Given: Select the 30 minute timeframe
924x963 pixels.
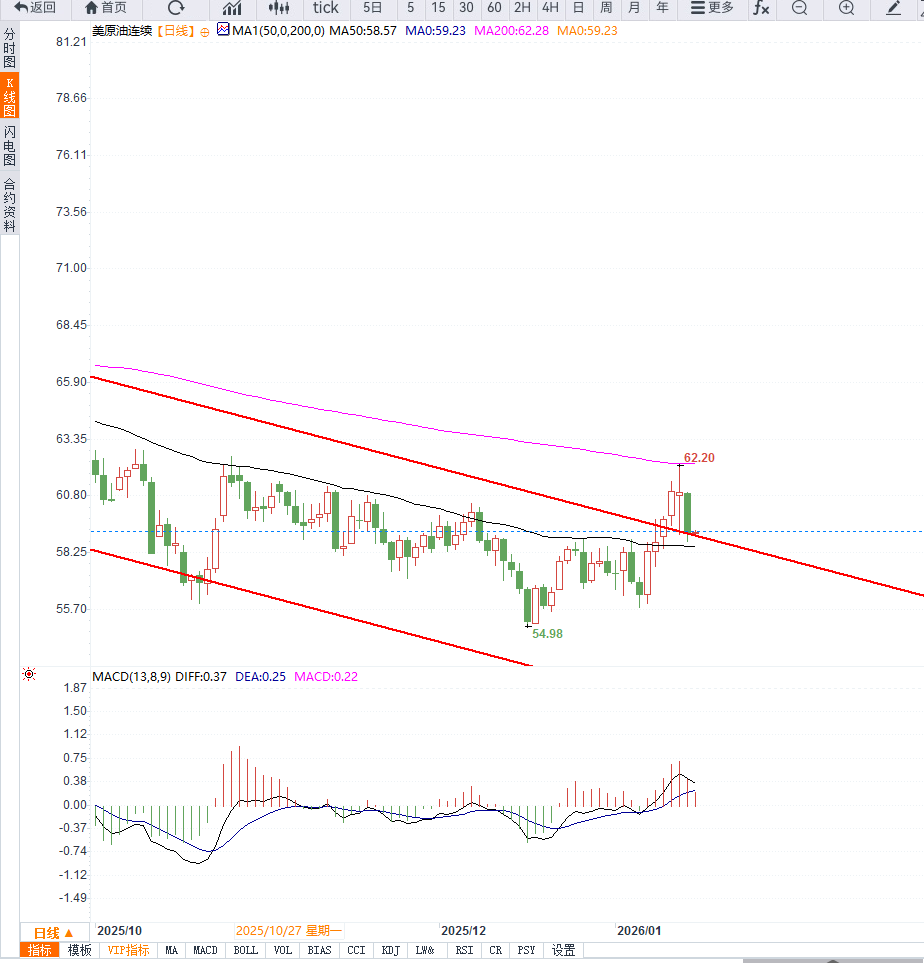Looking at the screenshot, I should tap(466, 8).
